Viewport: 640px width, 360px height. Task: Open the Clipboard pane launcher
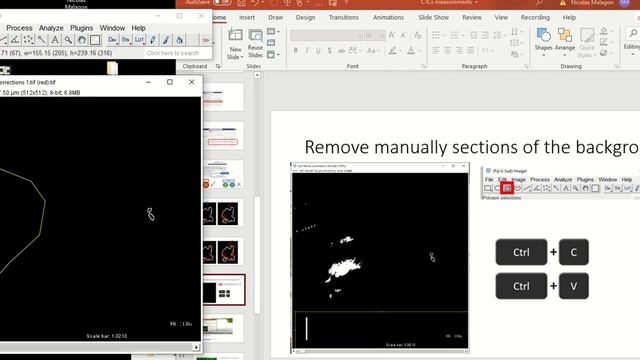(x=218, y=66)
